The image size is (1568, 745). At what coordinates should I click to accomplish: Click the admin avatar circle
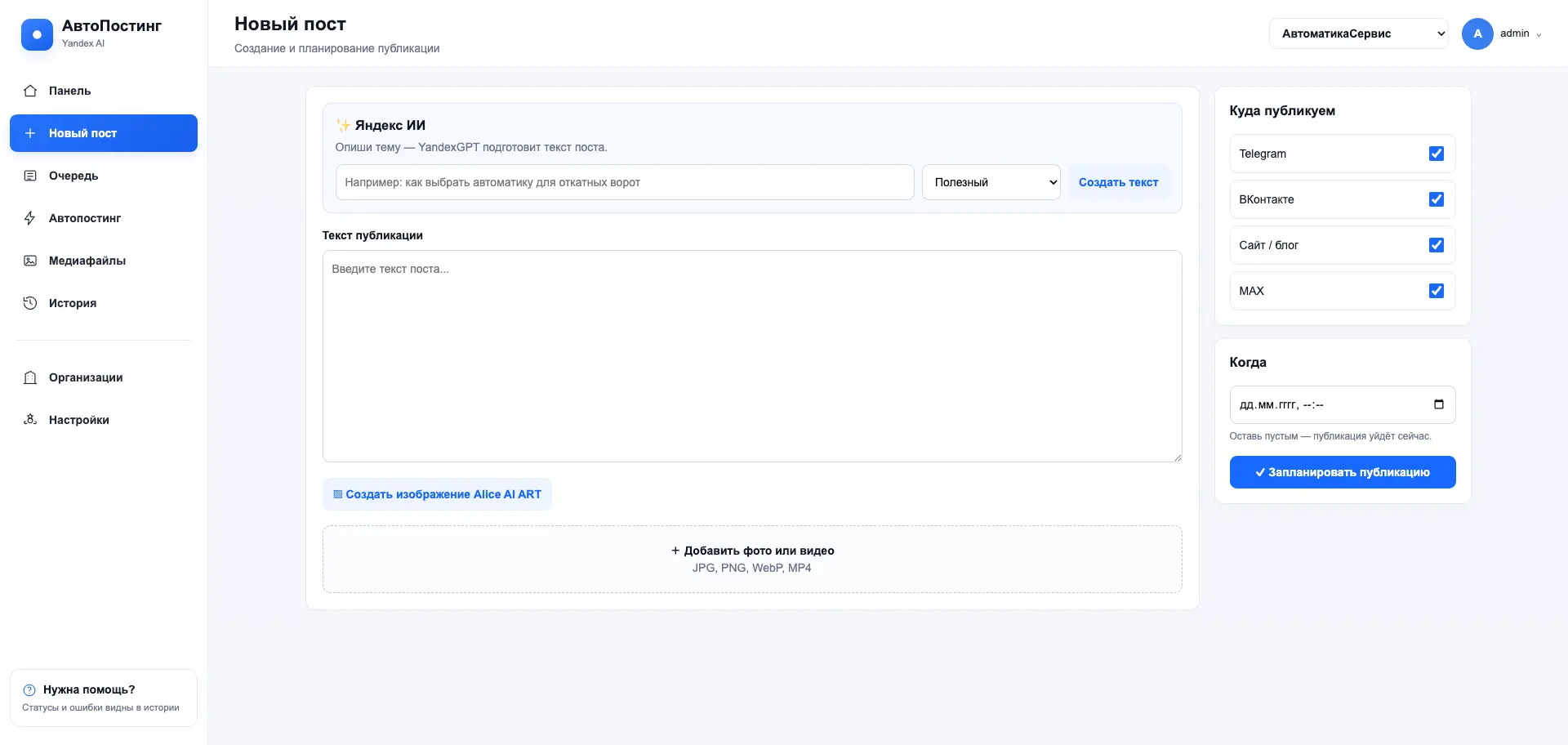click(1477, 33)
